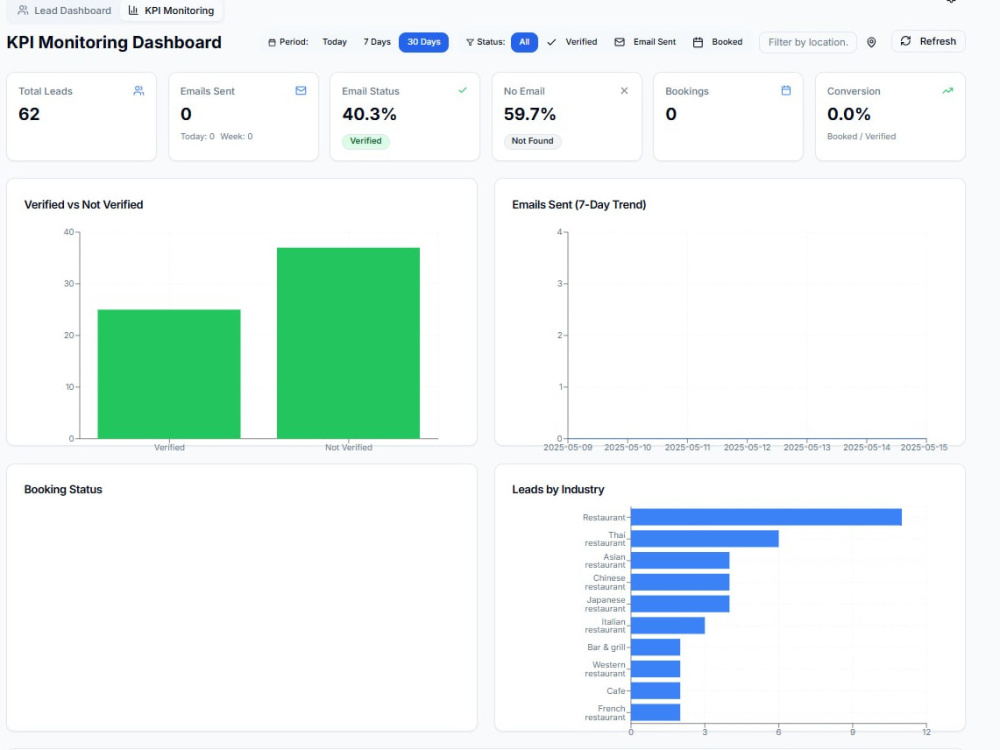Focus the Filter by location field

pos(808,42)
